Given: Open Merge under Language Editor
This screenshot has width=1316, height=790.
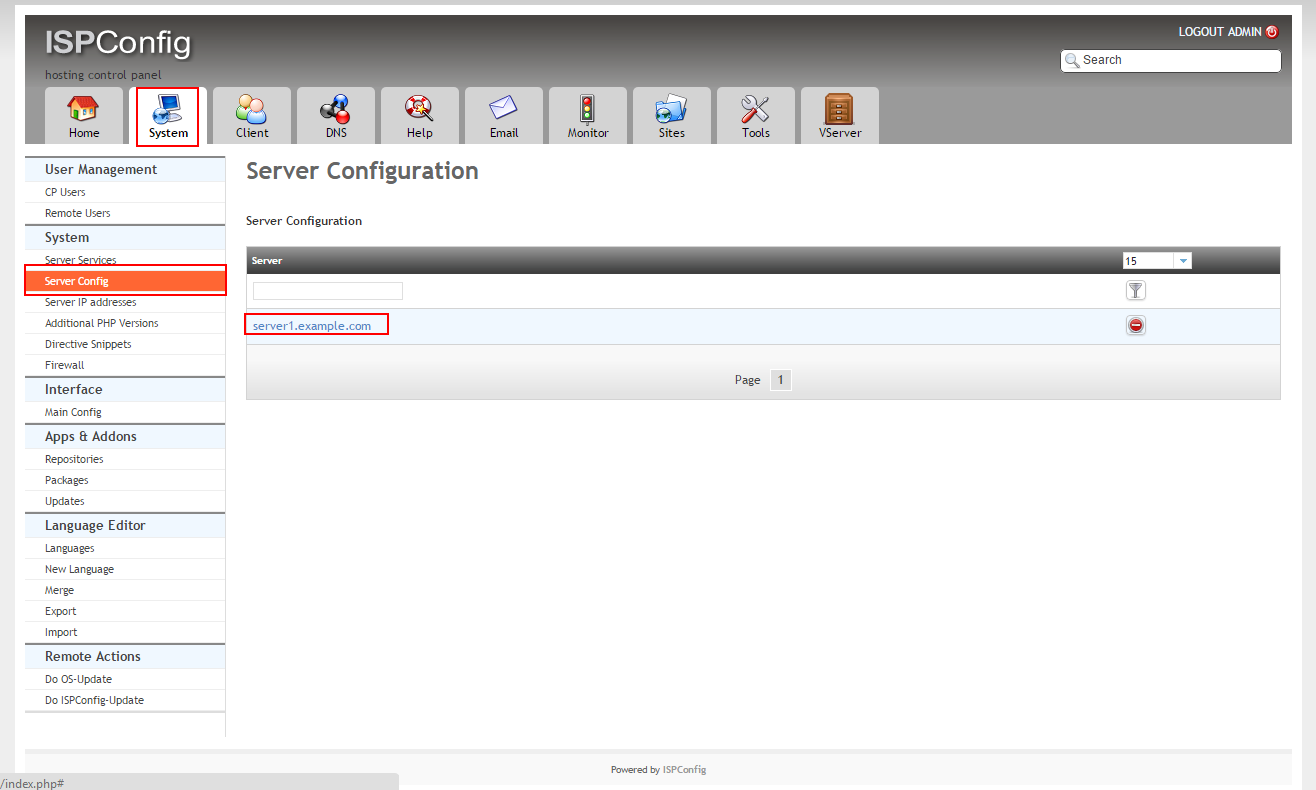Looking at the screenshot, I should pos(125,590).
